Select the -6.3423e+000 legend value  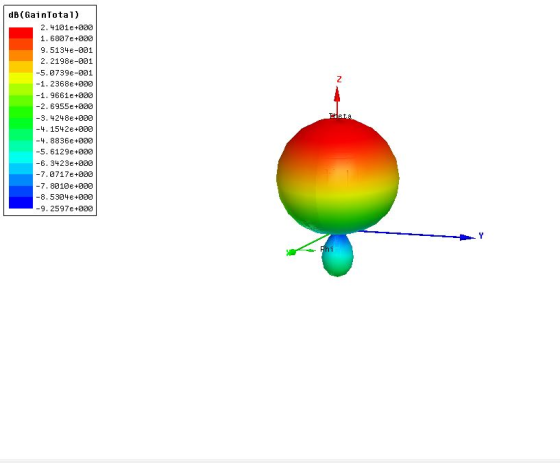click(x=65, y=163)
